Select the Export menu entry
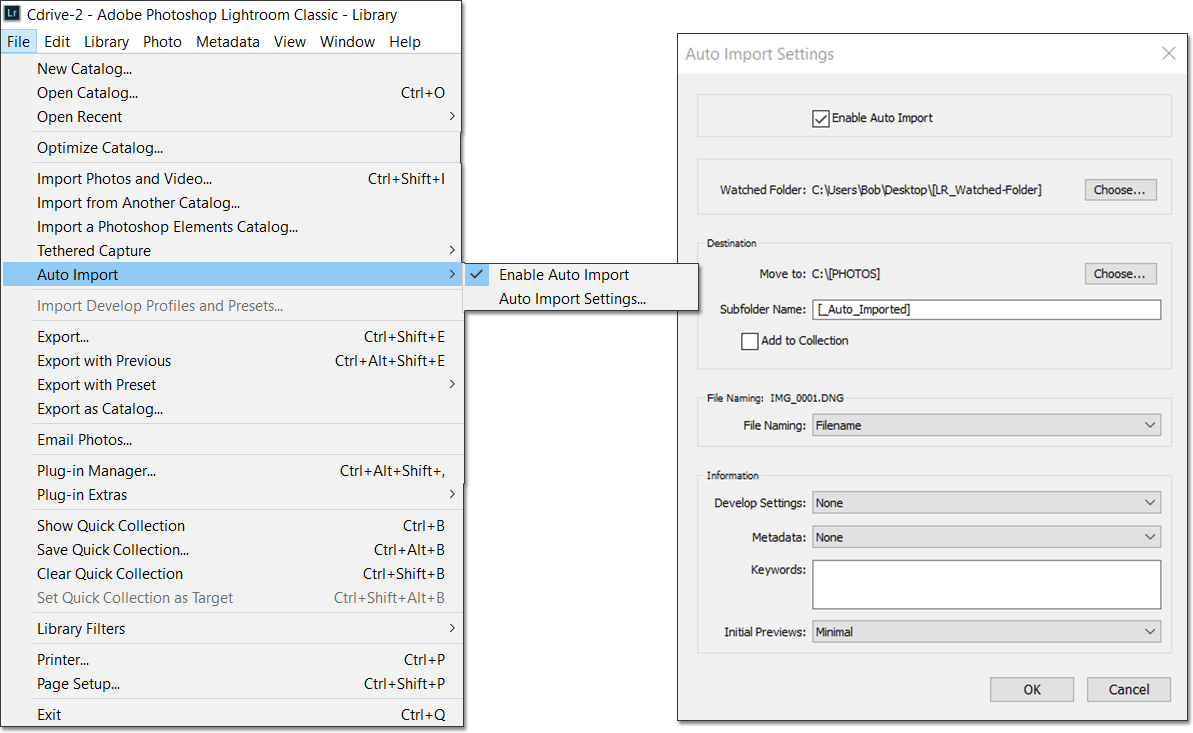 click(232, 336)
